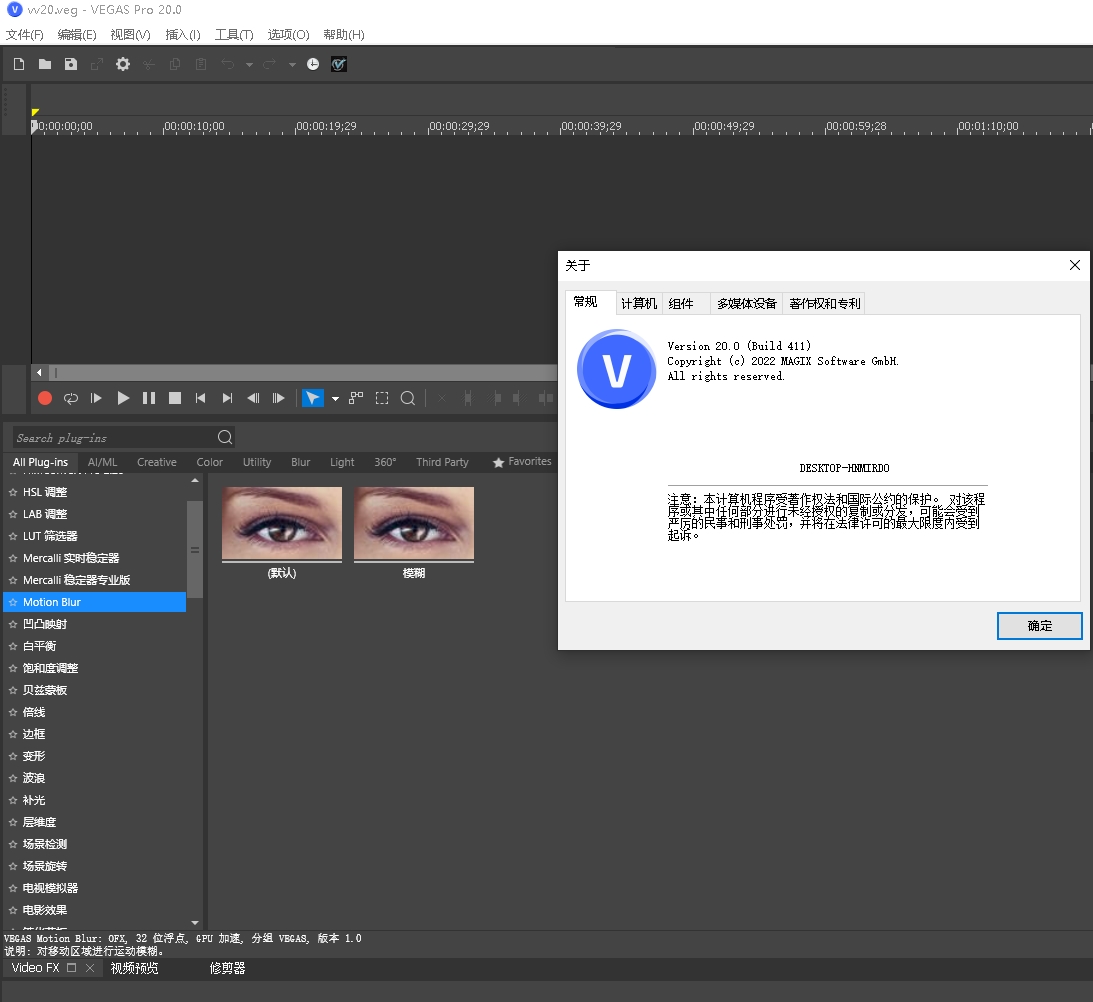Click the 确定 button in About dialog
The image size is (1093, 1002).
(1039, 625)
